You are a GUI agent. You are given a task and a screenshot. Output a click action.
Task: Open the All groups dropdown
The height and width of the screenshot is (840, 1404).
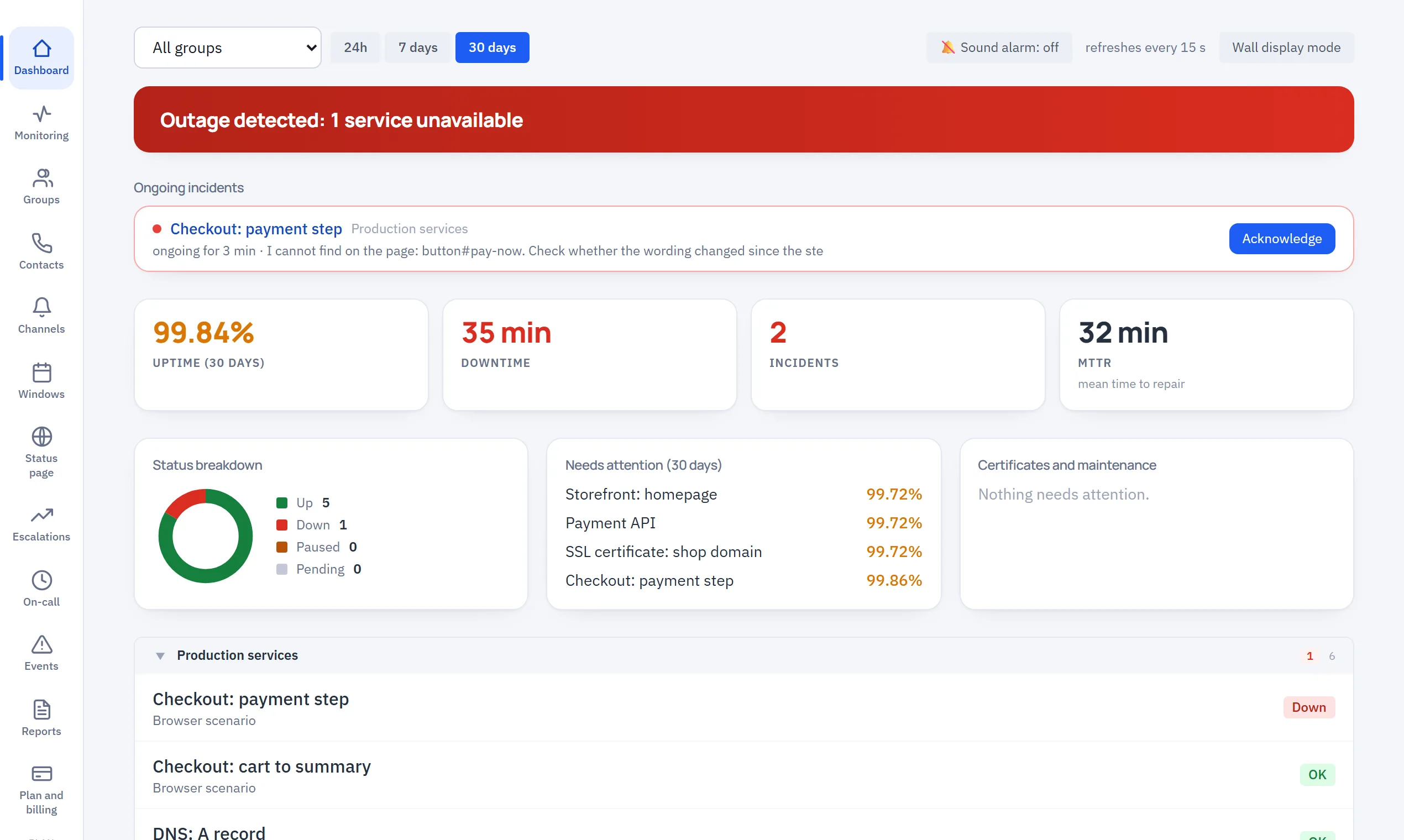click(228, 48)
